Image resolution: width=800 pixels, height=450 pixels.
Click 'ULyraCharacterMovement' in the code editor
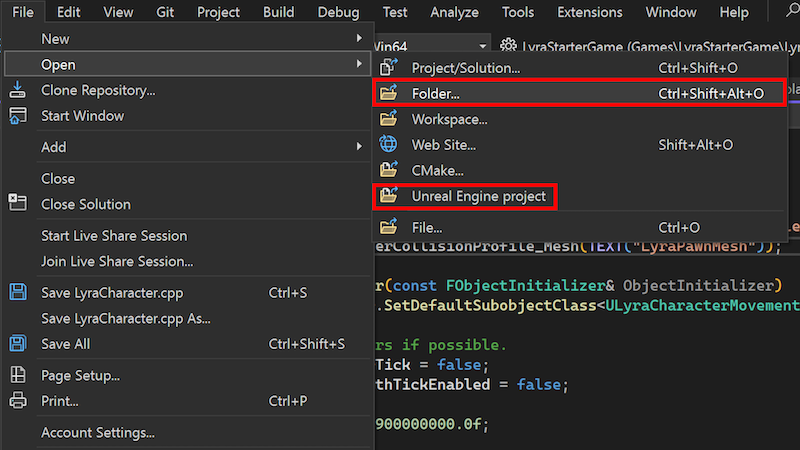702,306
